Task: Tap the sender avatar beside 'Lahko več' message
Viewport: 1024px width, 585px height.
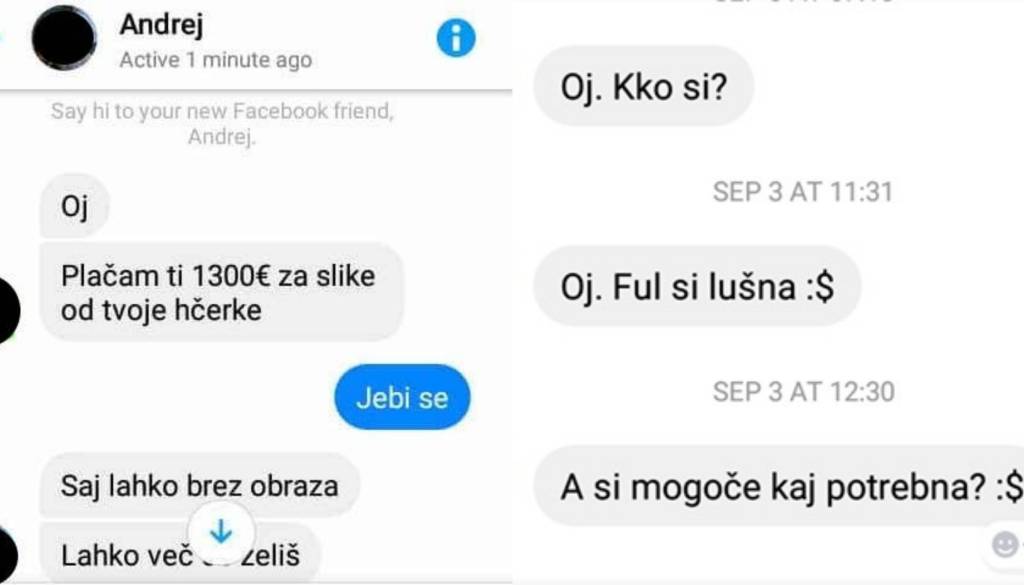Action: [7, 555]
